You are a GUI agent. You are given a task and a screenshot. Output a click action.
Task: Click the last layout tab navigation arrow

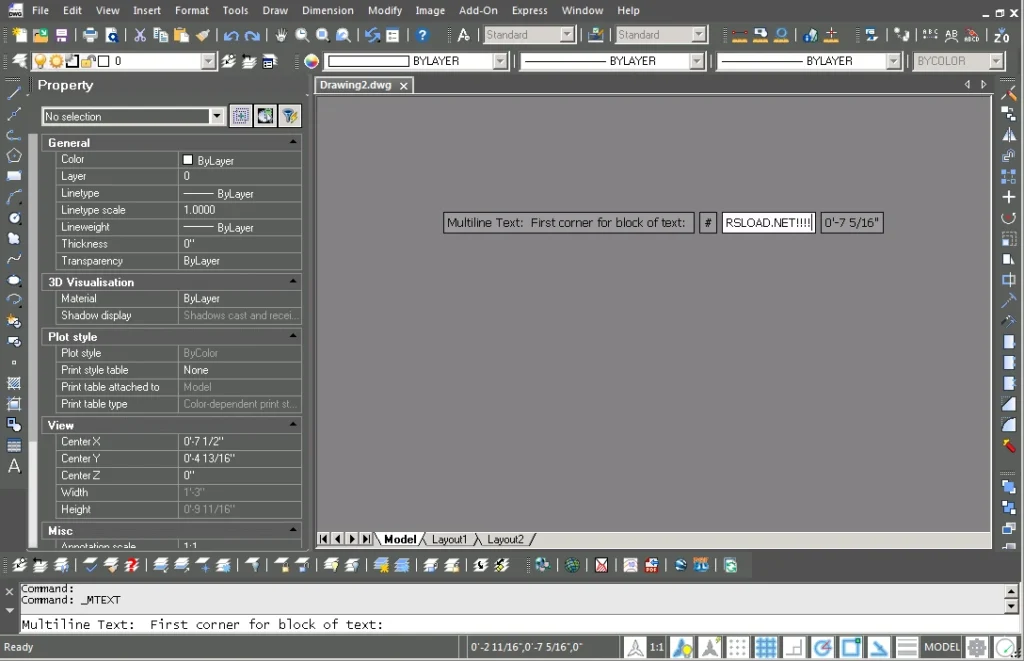click(x=366, y=540)
